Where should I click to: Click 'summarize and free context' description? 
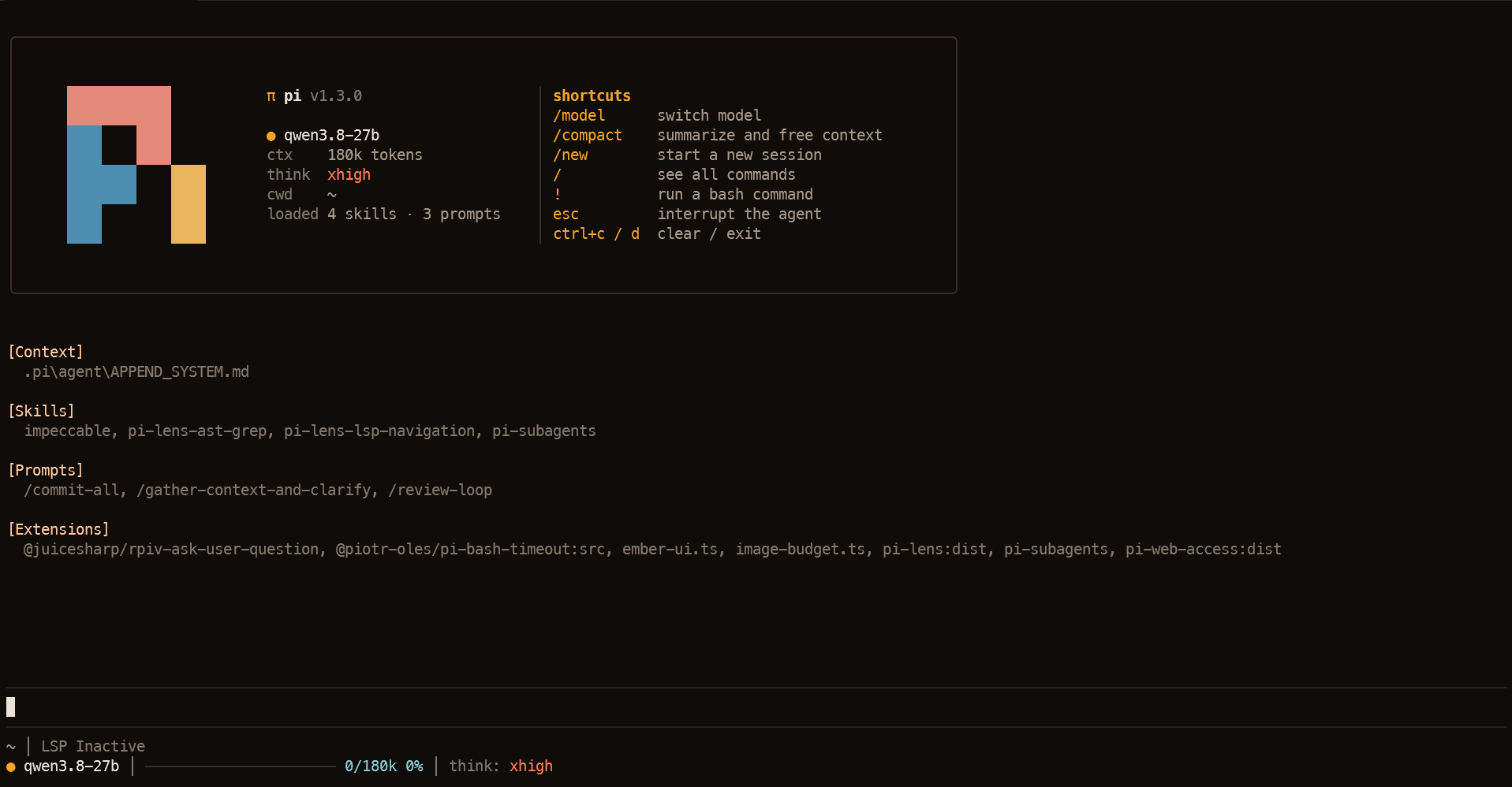pyautogui.click(x=770, y=136)
